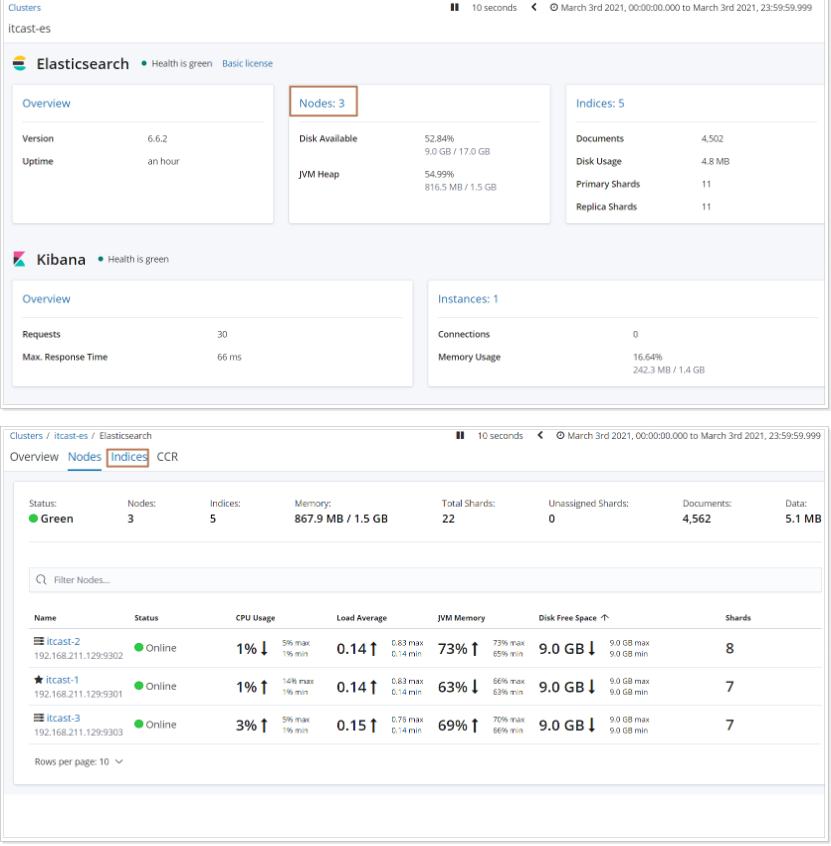This screenshot has height=846, width=831.
Task: Click the 73% JVM memory value for itcast-2
Action: pyautogui.click(x=452, y=648)
